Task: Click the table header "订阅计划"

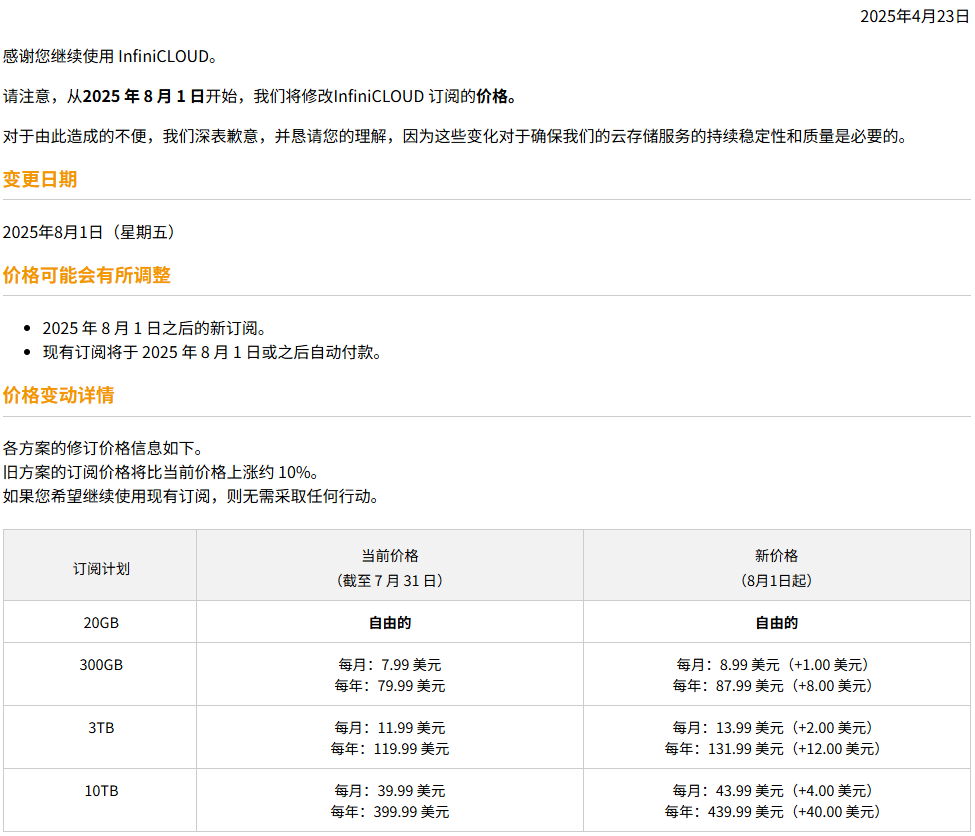Action: pyautogui.click(x=101, y=569)
